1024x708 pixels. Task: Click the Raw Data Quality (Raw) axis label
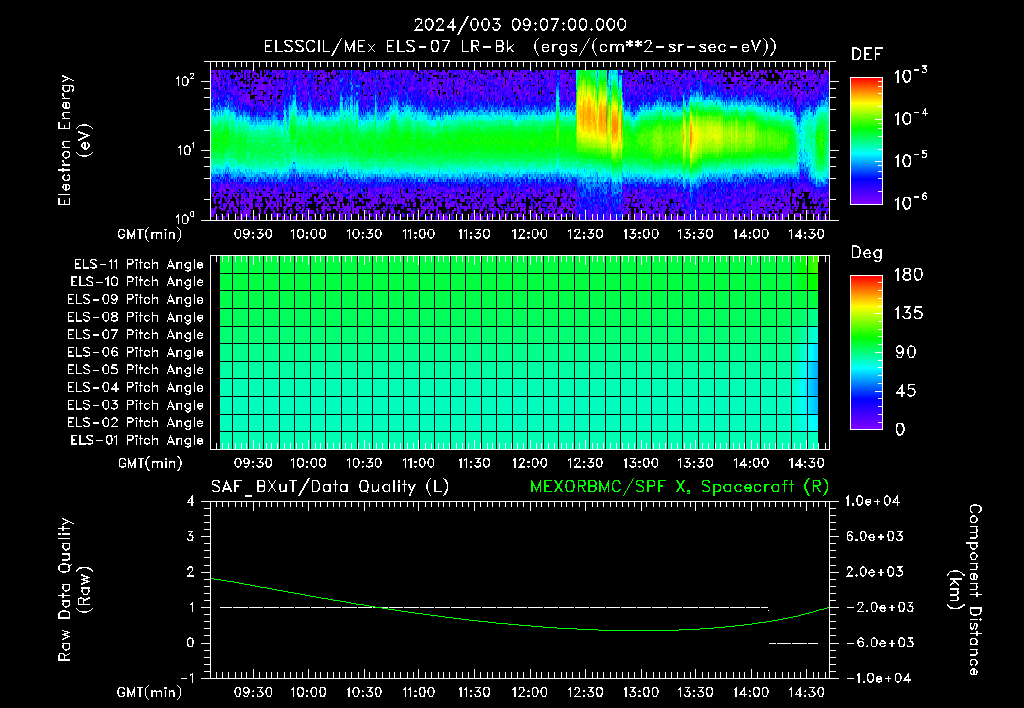(x=74, y=590)
